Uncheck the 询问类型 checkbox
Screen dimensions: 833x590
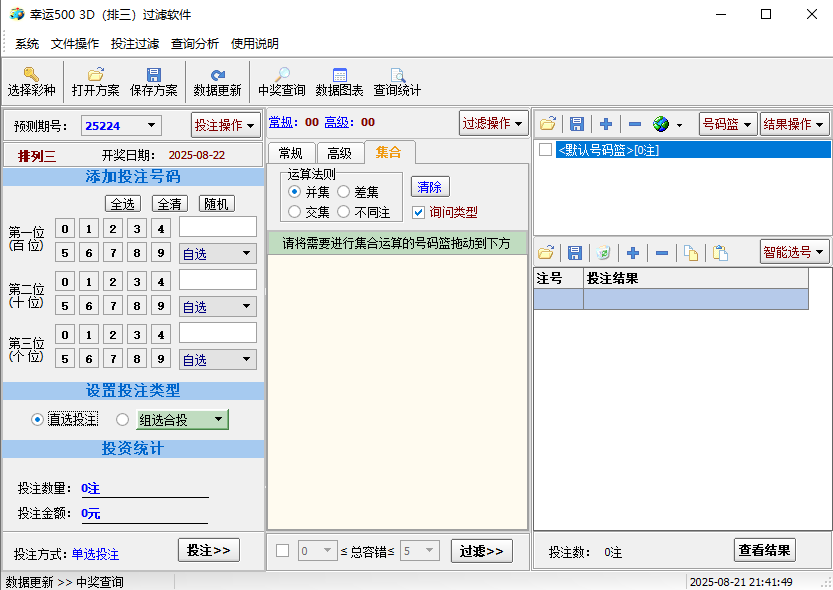pos(419,212)
